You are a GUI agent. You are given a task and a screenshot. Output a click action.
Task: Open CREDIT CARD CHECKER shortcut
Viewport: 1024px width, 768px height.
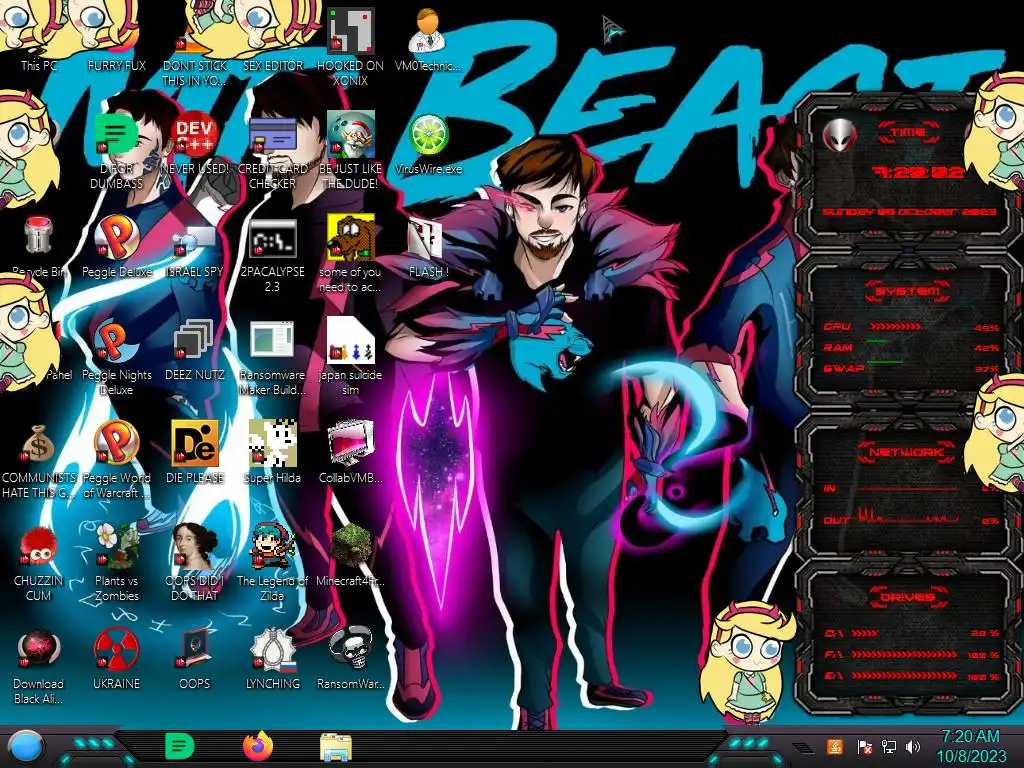point(272,135)
